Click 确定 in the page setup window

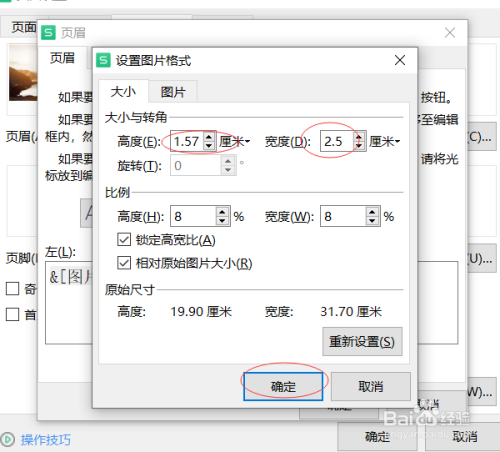click(x=377, y=437)
